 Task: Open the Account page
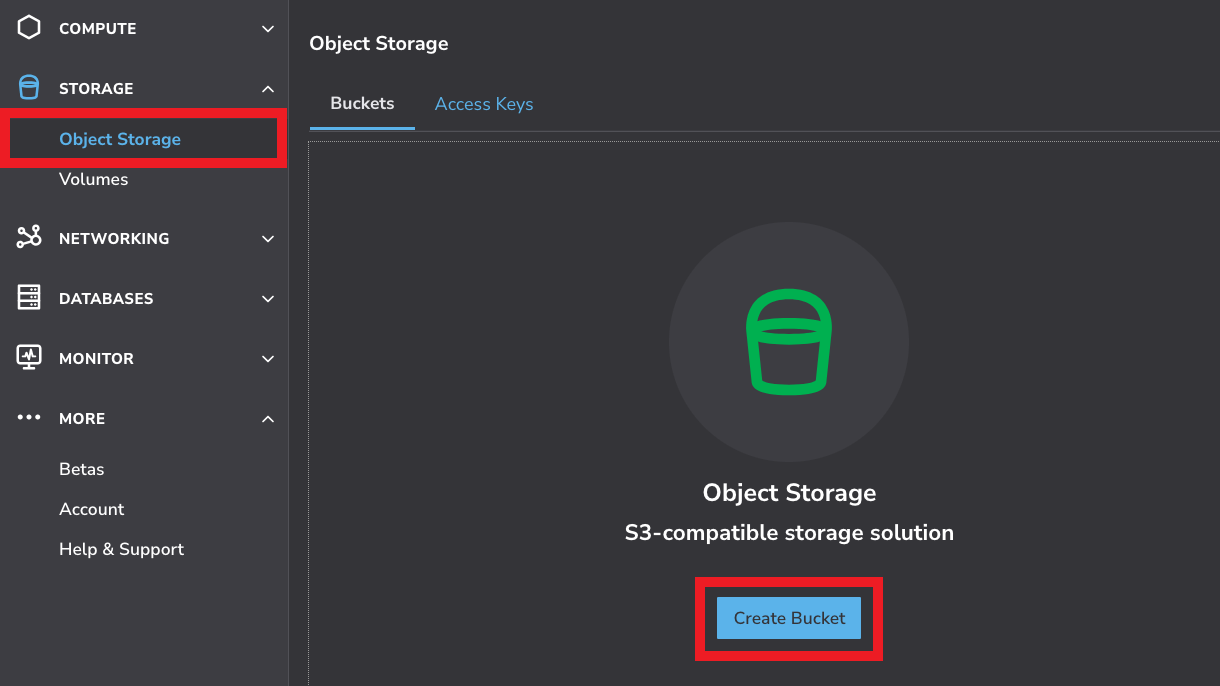point(92,509)
